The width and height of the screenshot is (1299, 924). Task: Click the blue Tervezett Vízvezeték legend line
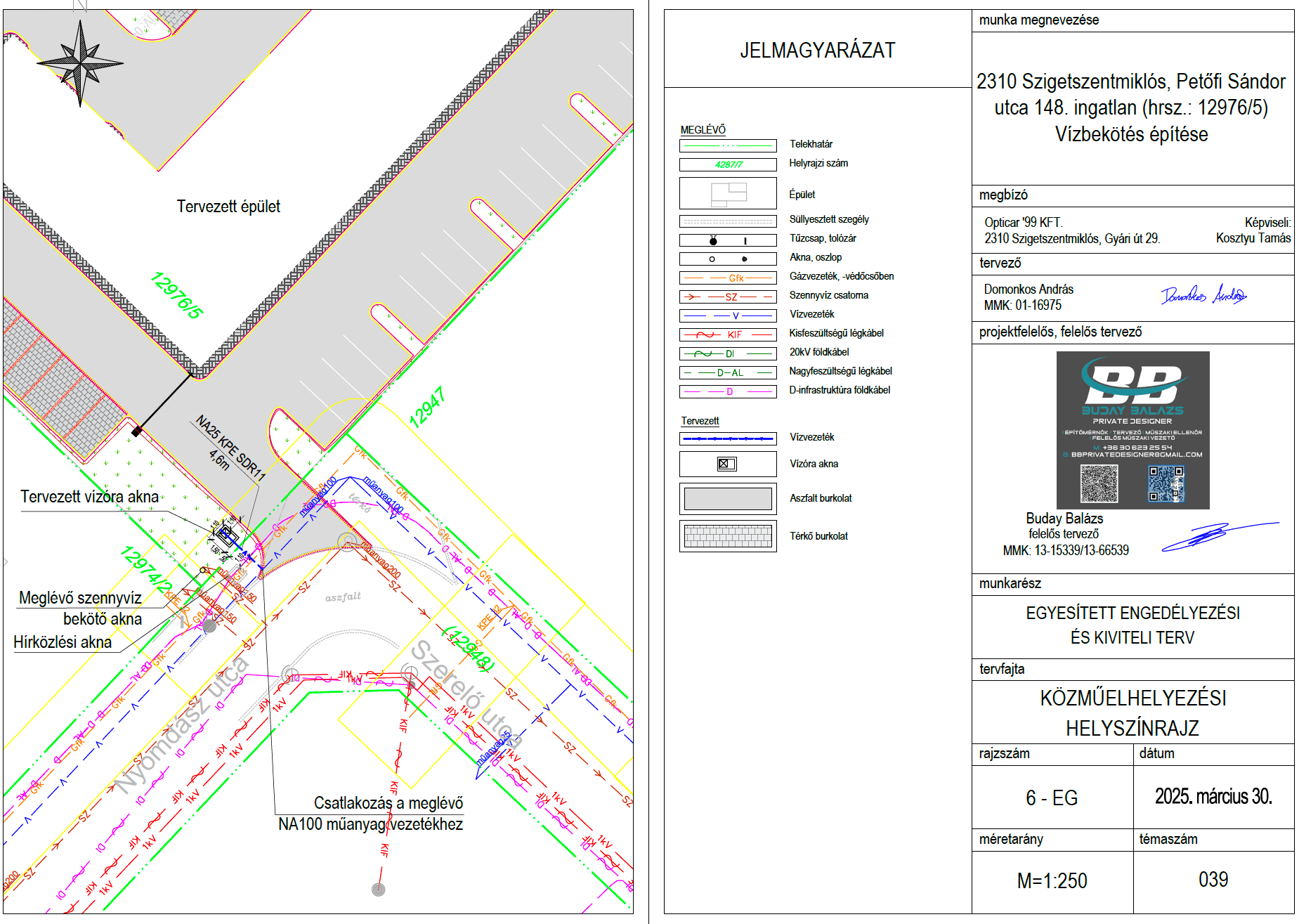pyautogui.click(x=728, y=438)
